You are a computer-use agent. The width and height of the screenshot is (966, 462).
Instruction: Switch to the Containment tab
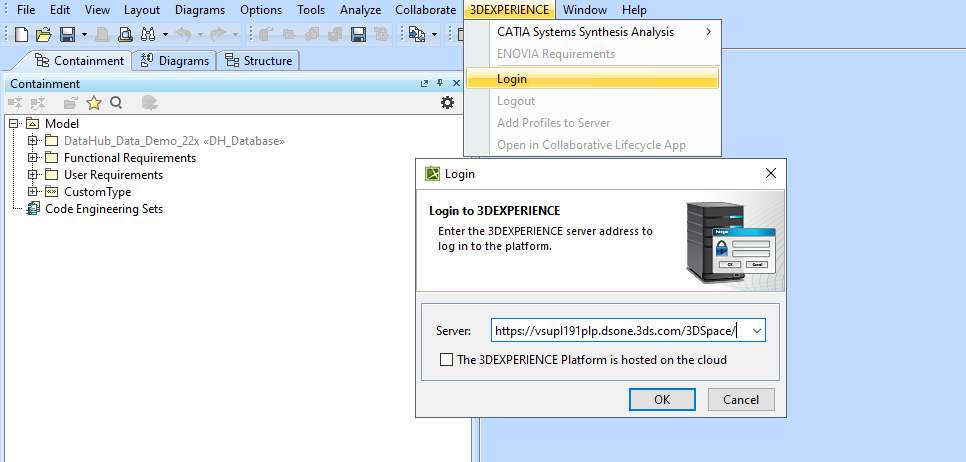point(79,60)
